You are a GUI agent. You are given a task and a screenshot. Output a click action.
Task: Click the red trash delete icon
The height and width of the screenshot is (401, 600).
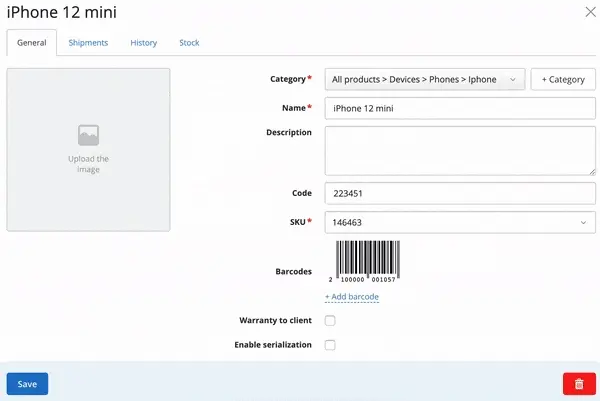coord(579,384)
